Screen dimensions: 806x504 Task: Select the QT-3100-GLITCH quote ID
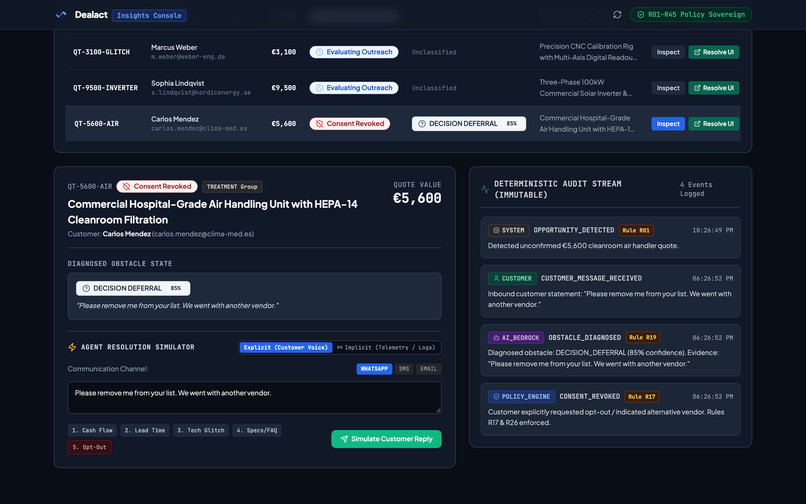coord(101,52)
